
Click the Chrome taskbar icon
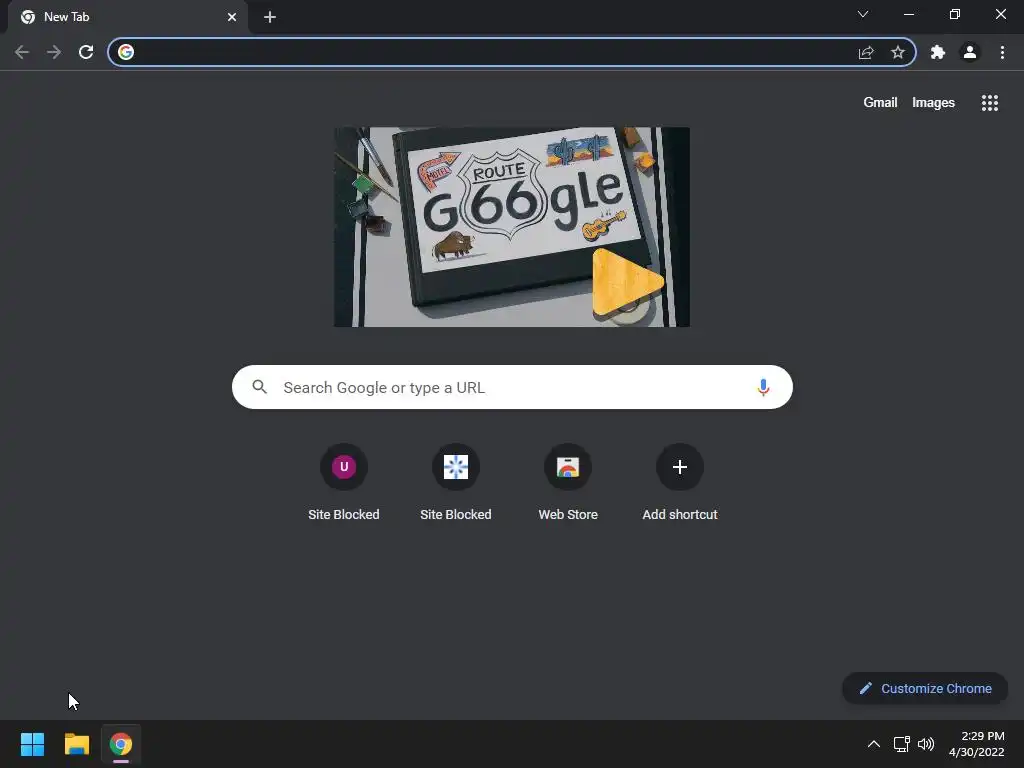(x=121, y=744)
